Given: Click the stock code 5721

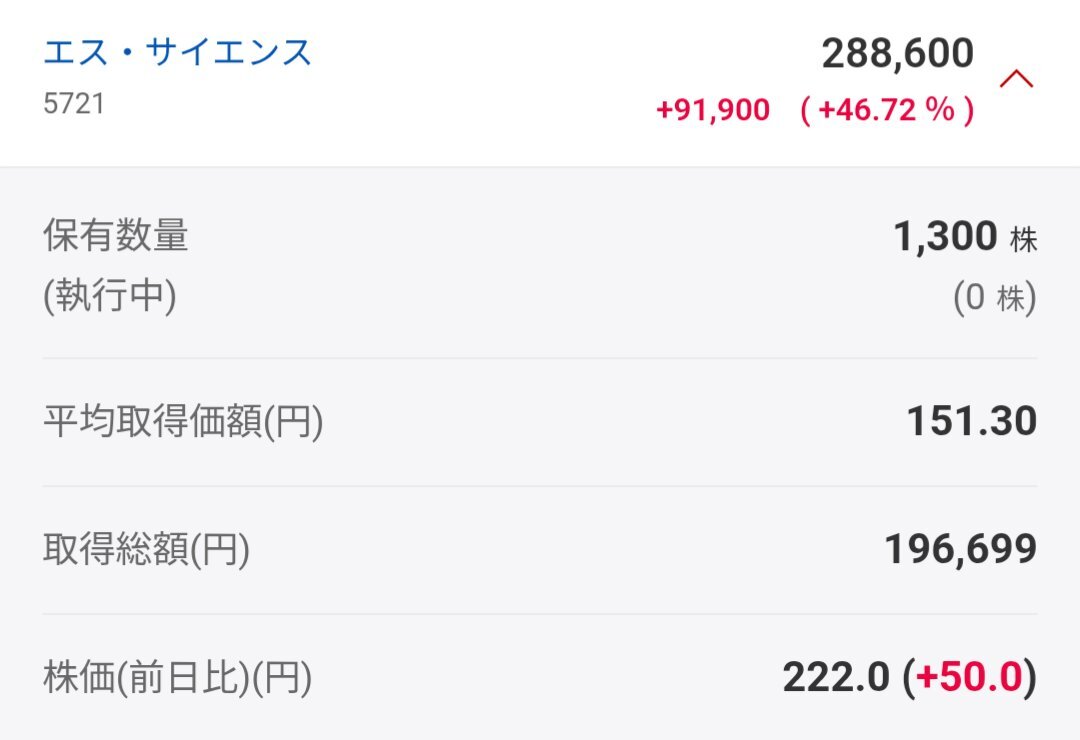Looking at the screenshot, I should point(74,104).
